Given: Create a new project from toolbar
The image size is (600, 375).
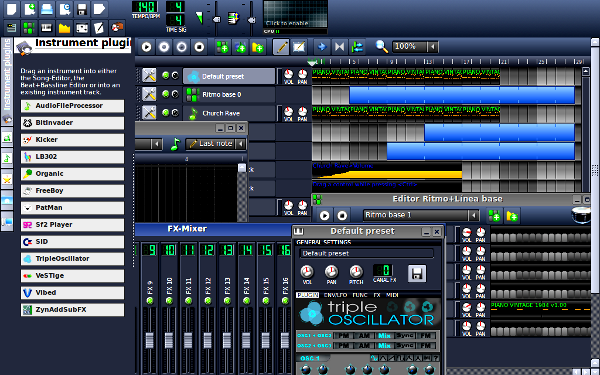Looking at the screenshot, I should [x=11, y=8].
